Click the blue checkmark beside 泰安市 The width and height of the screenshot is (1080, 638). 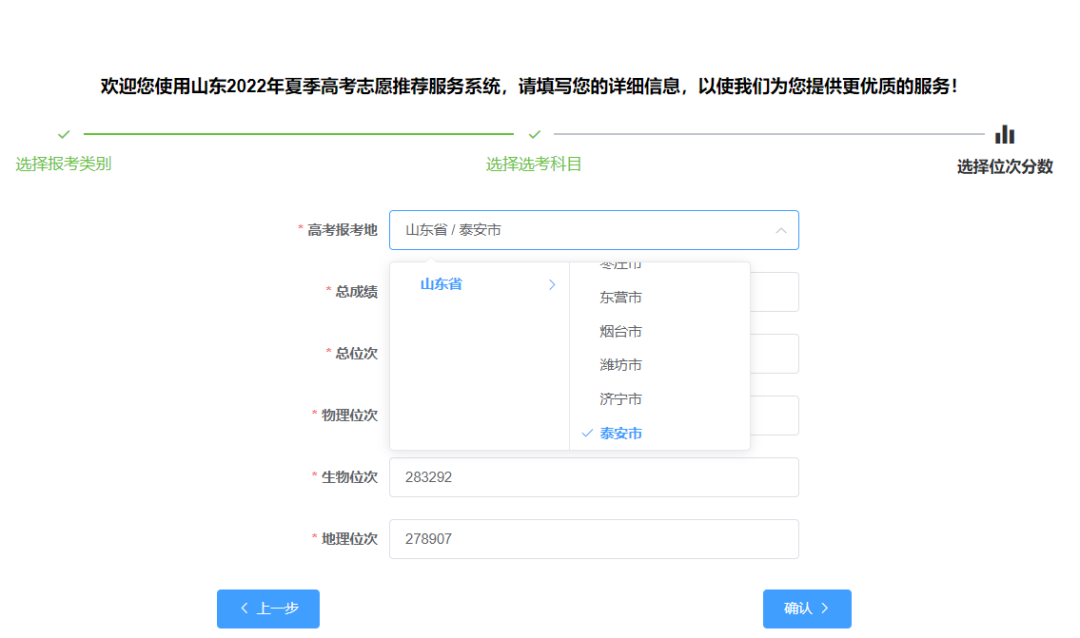point(587,434)
